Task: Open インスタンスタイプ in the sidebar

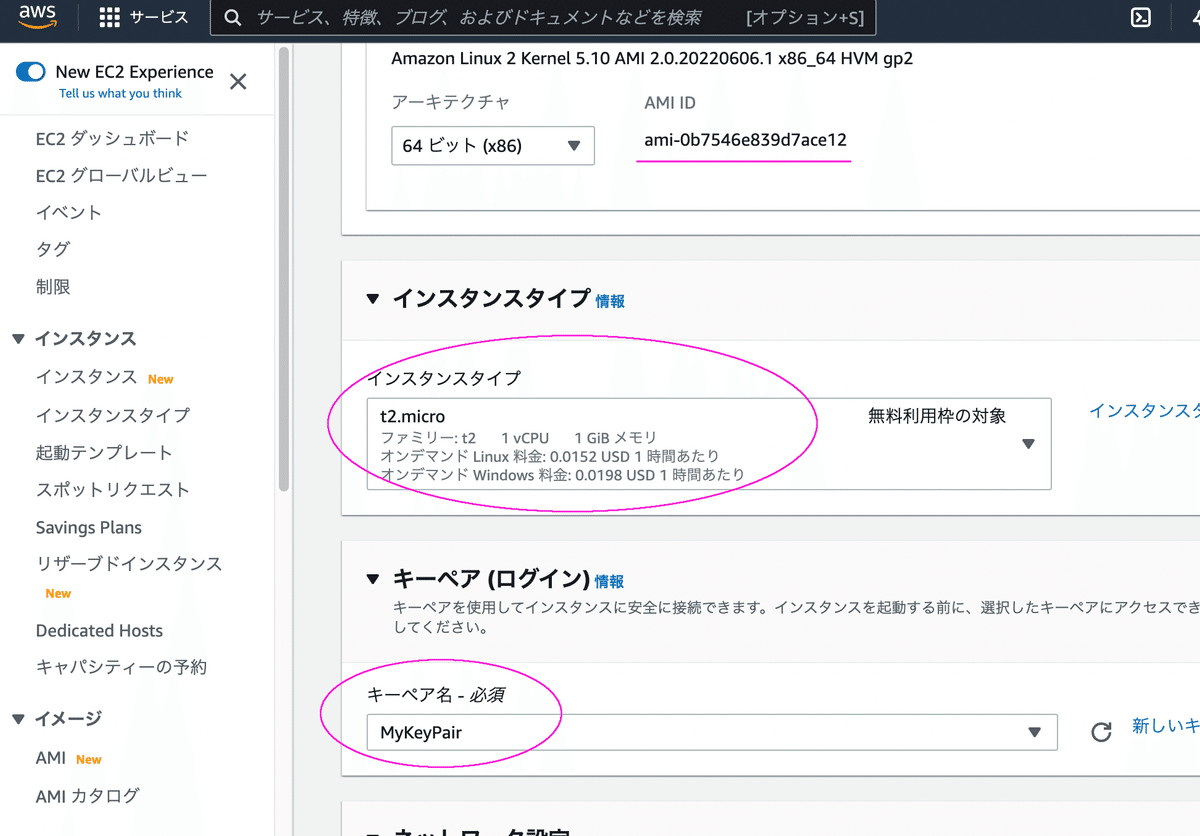Action: click(x=112, y=415)
